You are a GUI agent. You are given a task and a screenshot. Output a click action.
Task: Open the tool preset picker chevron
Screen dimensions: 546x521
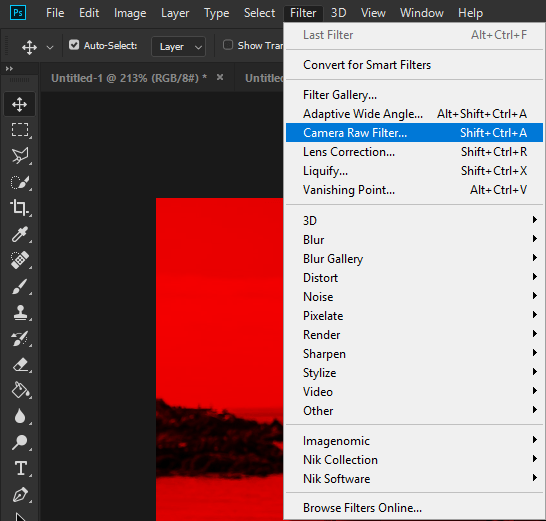click(x=50, y=47)
